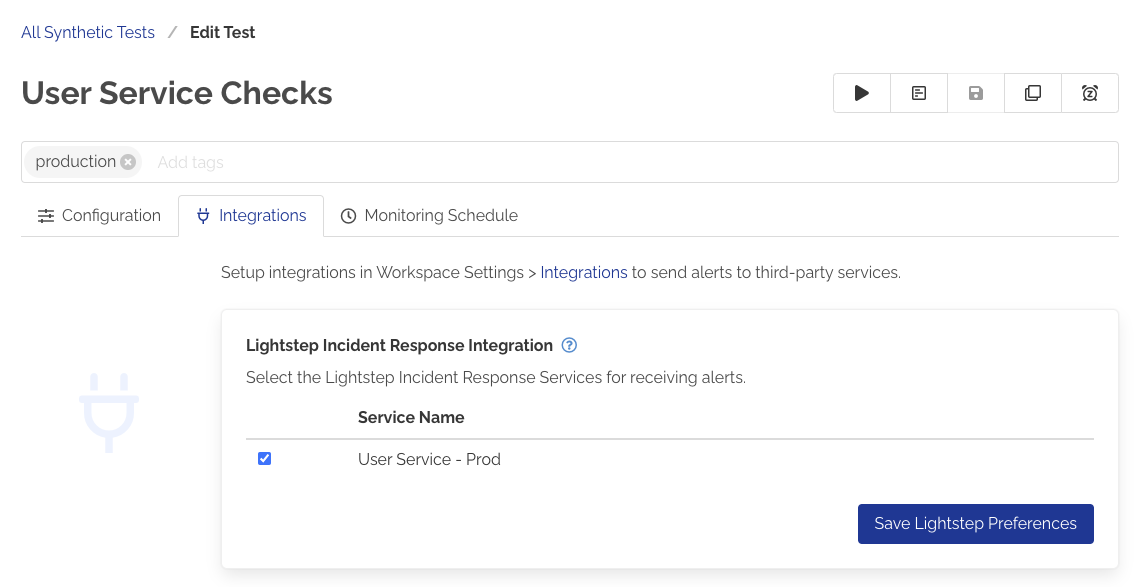1138x587 pixels.
Task: Snooze alerts with the alarm-clock icon
Action: click(1089, 92)
